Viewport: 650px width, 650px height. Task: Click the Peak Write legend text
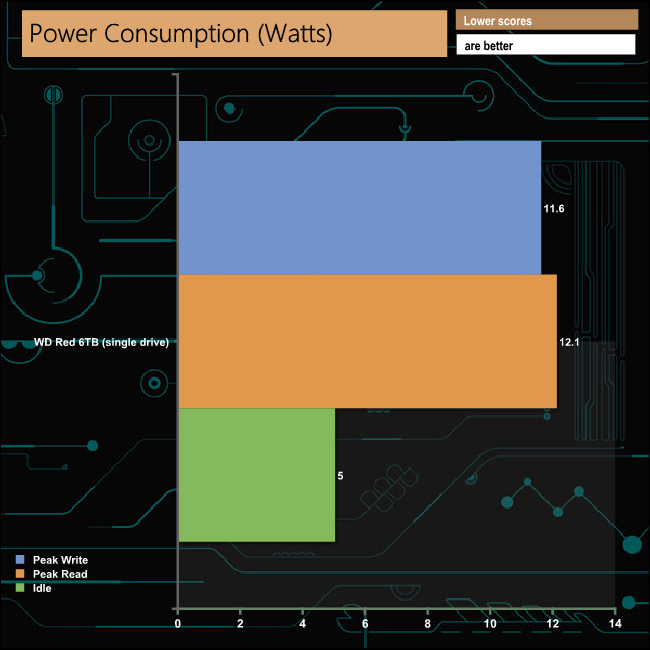pos(61,560)
